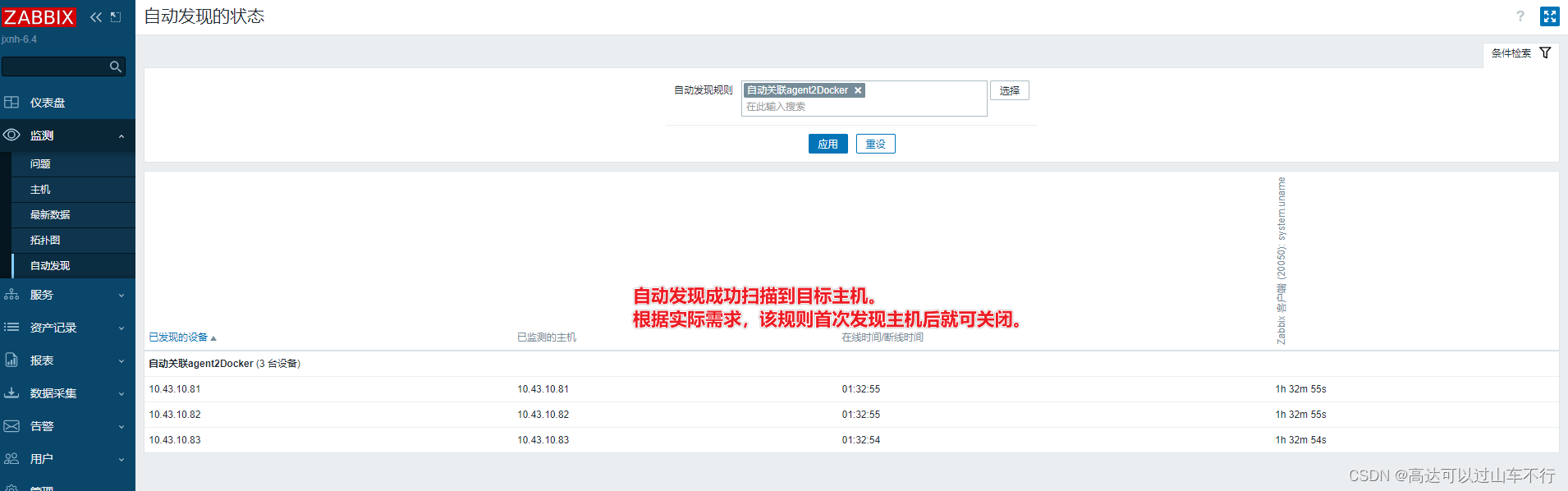Click the inventory list icon
1568x491 pixels.
11,327
